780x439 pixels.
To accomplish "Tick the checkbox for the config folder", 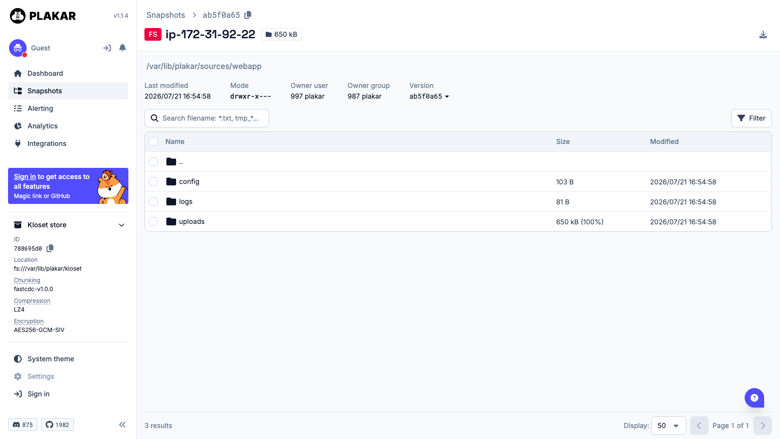I will click(153, 181).
